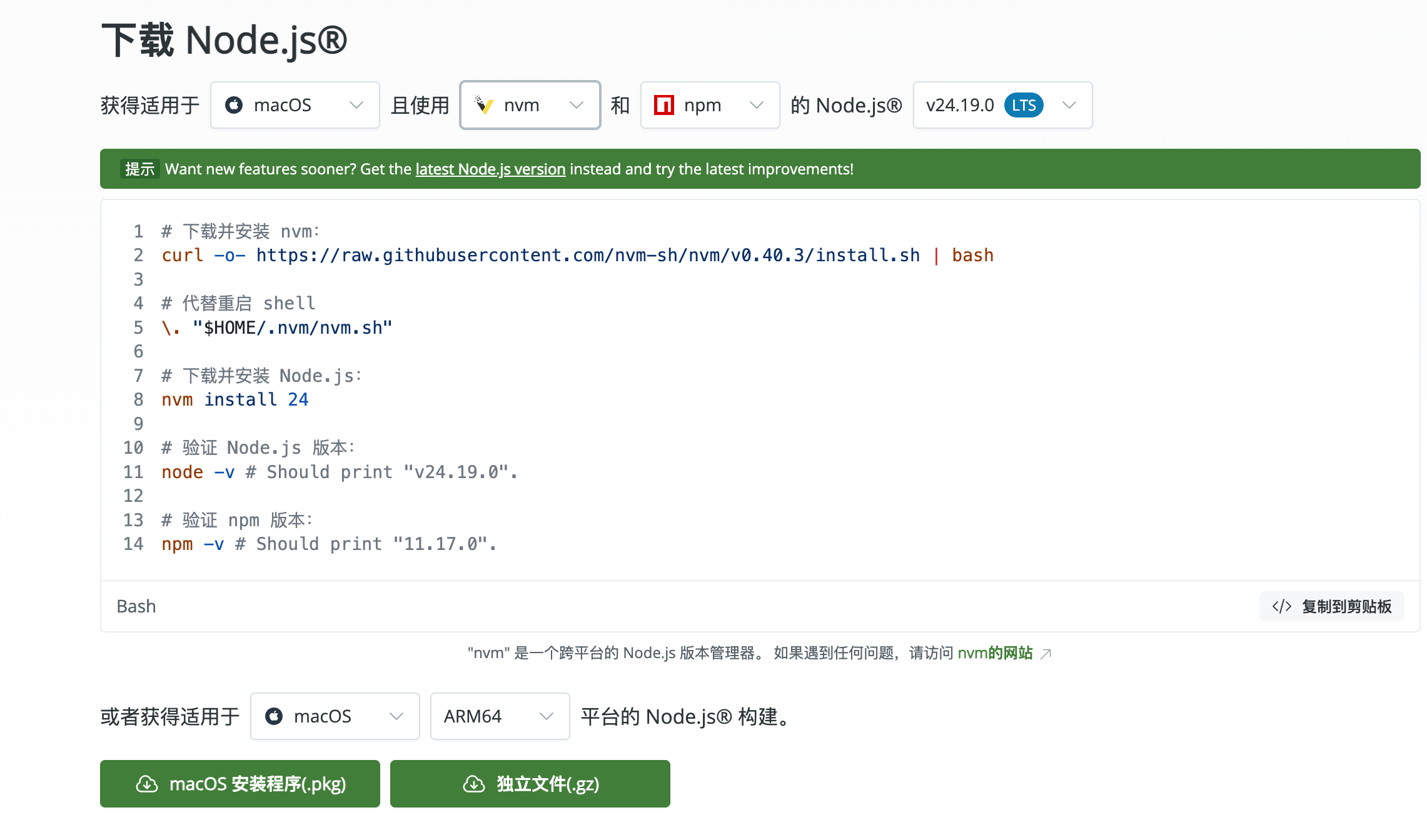Click comment line # 验证 npm 版本:
The image size is (1427, 840).
[x=237, y=521]
